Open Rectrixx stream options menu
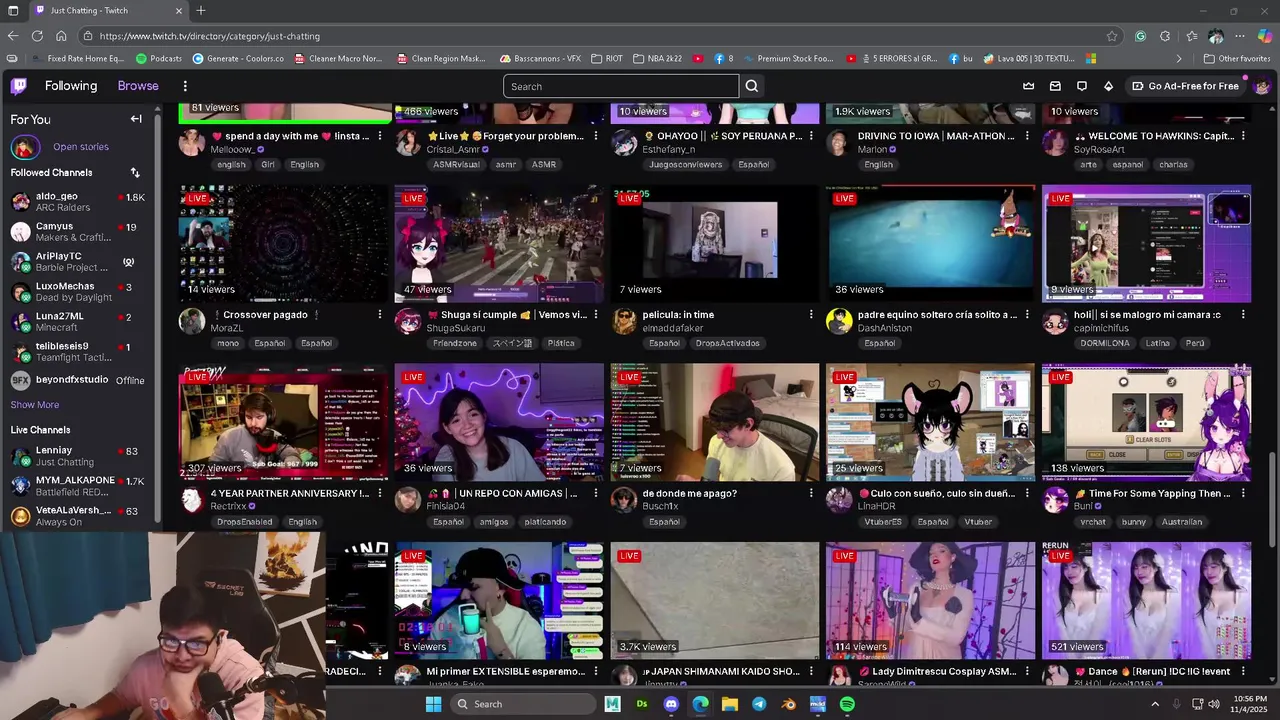Image resolution: width=1280 pixels, height=720 pixels. pos(380,494)
